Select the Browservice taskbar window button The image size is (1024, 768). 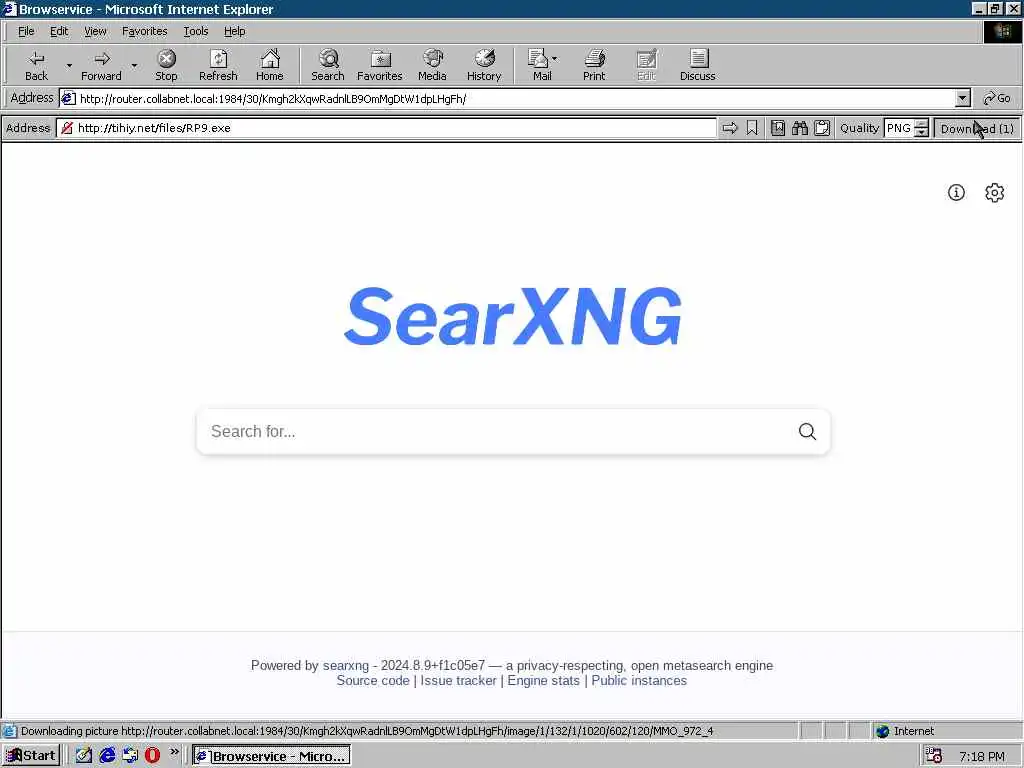pos(272,756)
